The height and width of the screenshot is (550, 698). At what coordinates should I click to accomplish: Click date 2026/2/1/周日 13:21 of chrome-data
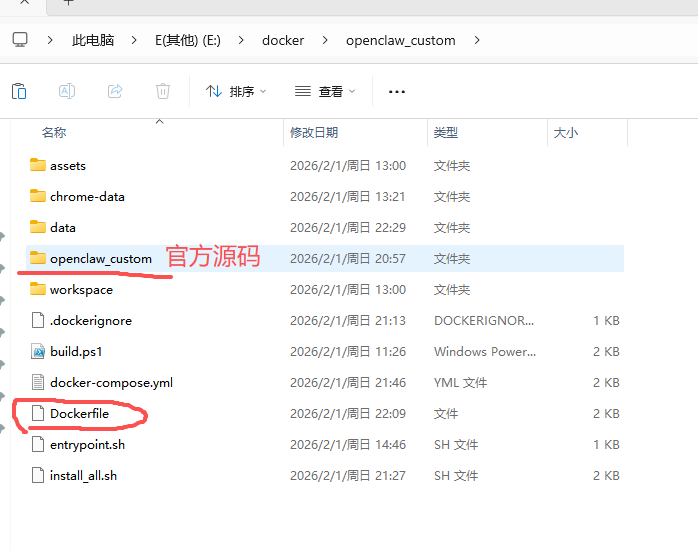point(348,197)
